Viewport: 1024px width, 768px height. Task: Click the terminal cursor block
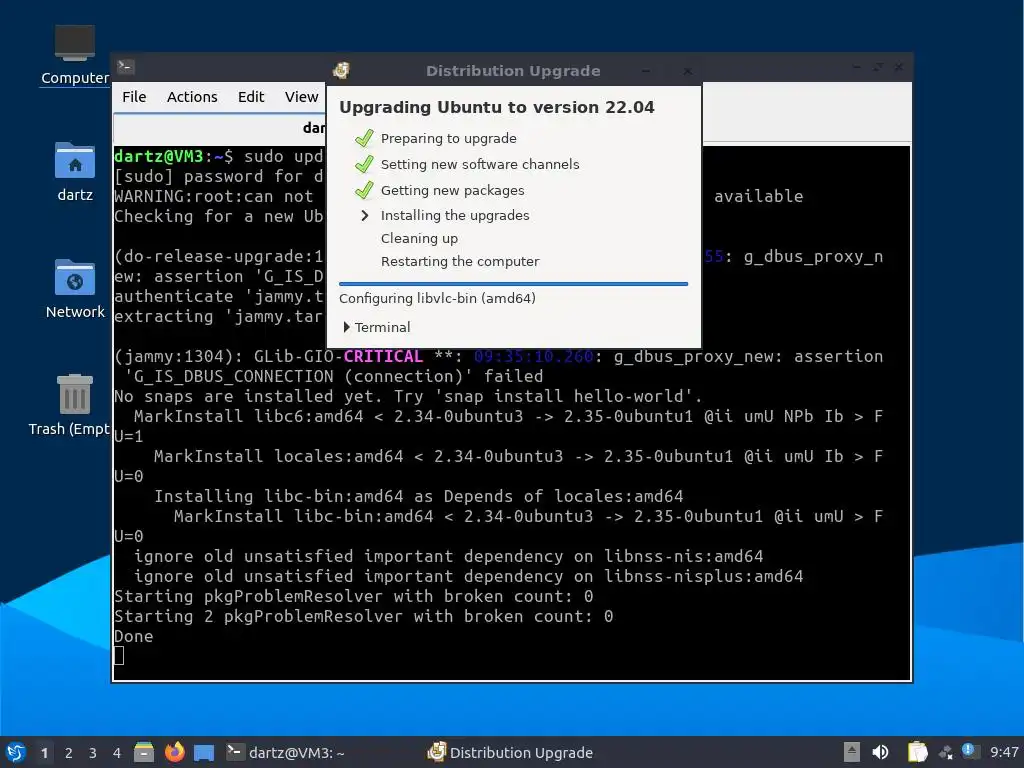point(119,656)
